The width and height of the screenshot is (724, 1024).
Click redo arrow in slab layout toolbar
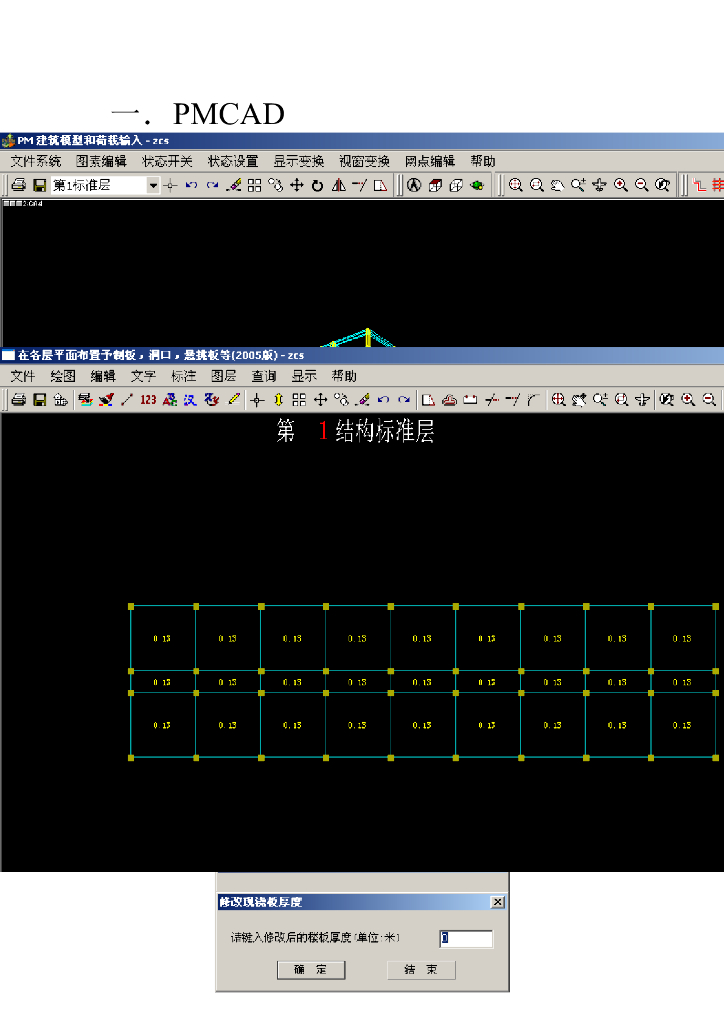[404, 400]
